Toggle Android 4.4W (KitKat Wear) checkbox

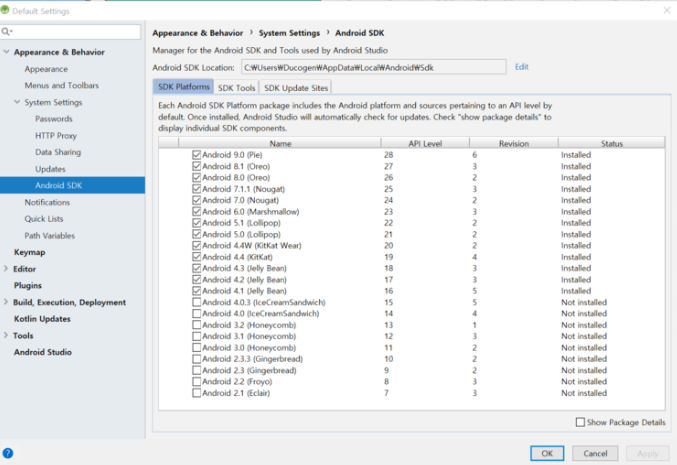(x=196, y=245)
